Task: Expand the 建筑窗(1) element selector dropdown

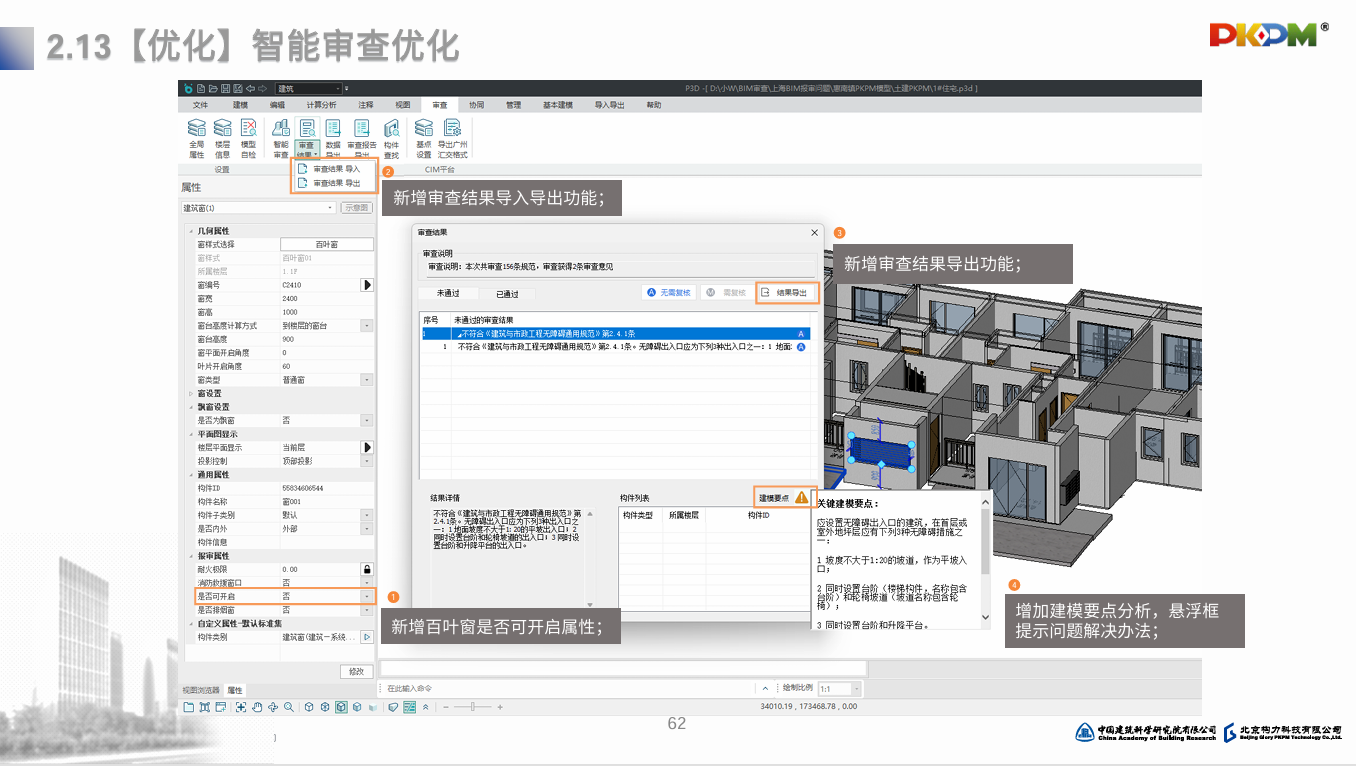Action: 331,208
